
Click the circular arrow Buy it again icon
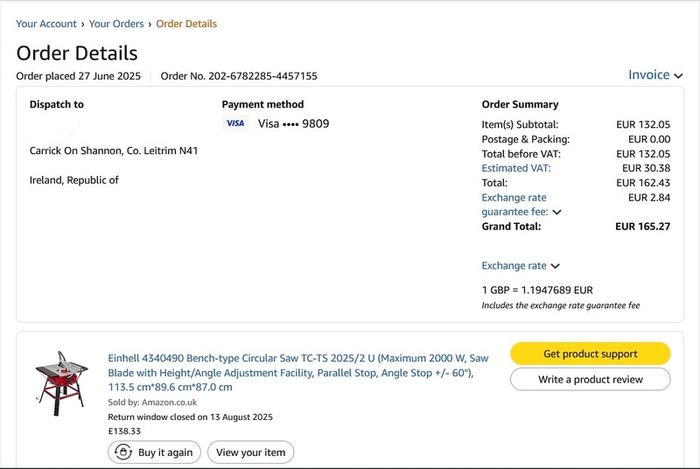pos(123,452)
